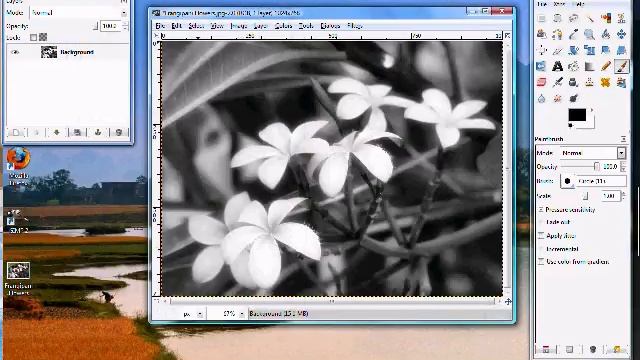640x360 pixels.
Task: Enable the Fade out checkbox
Action: tap(541, 222)
